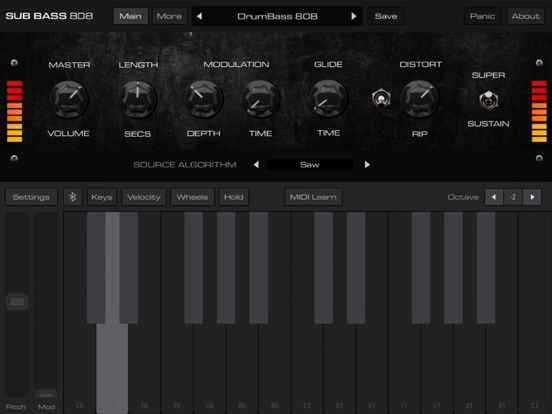Screen dimensions: 552x414
Task: Toggle the Distort switch
Action: (381, 98)
